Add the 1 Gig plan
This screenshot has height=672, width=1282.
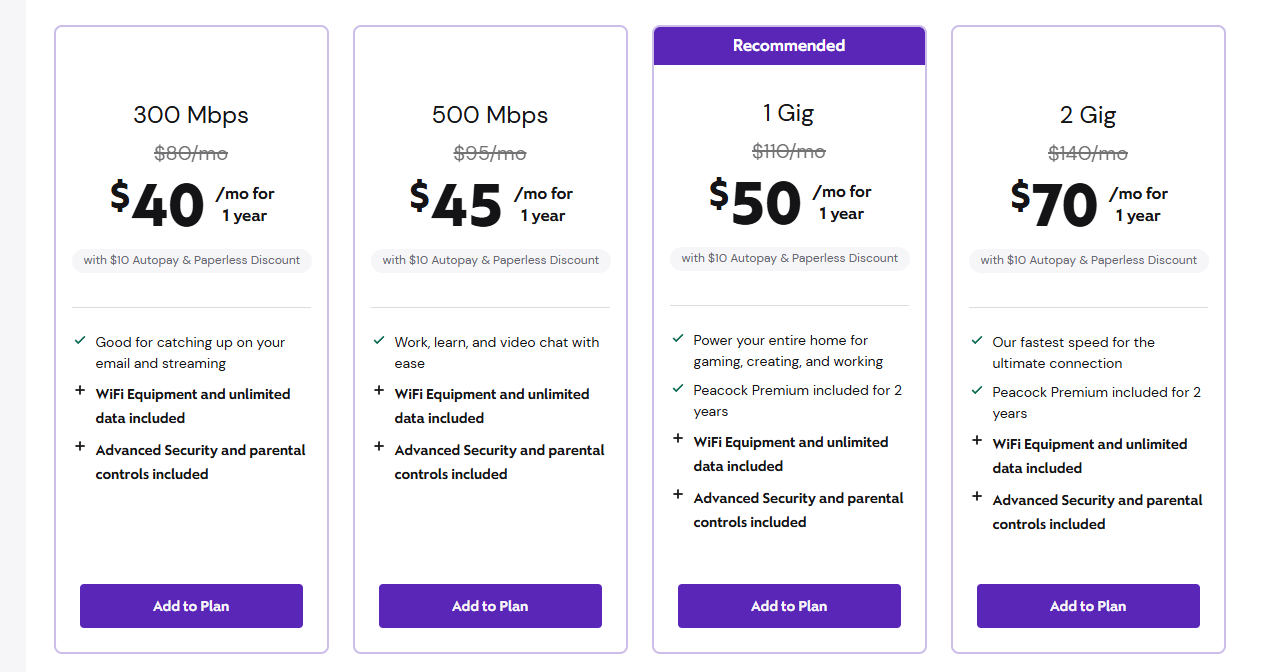[789, 606]
